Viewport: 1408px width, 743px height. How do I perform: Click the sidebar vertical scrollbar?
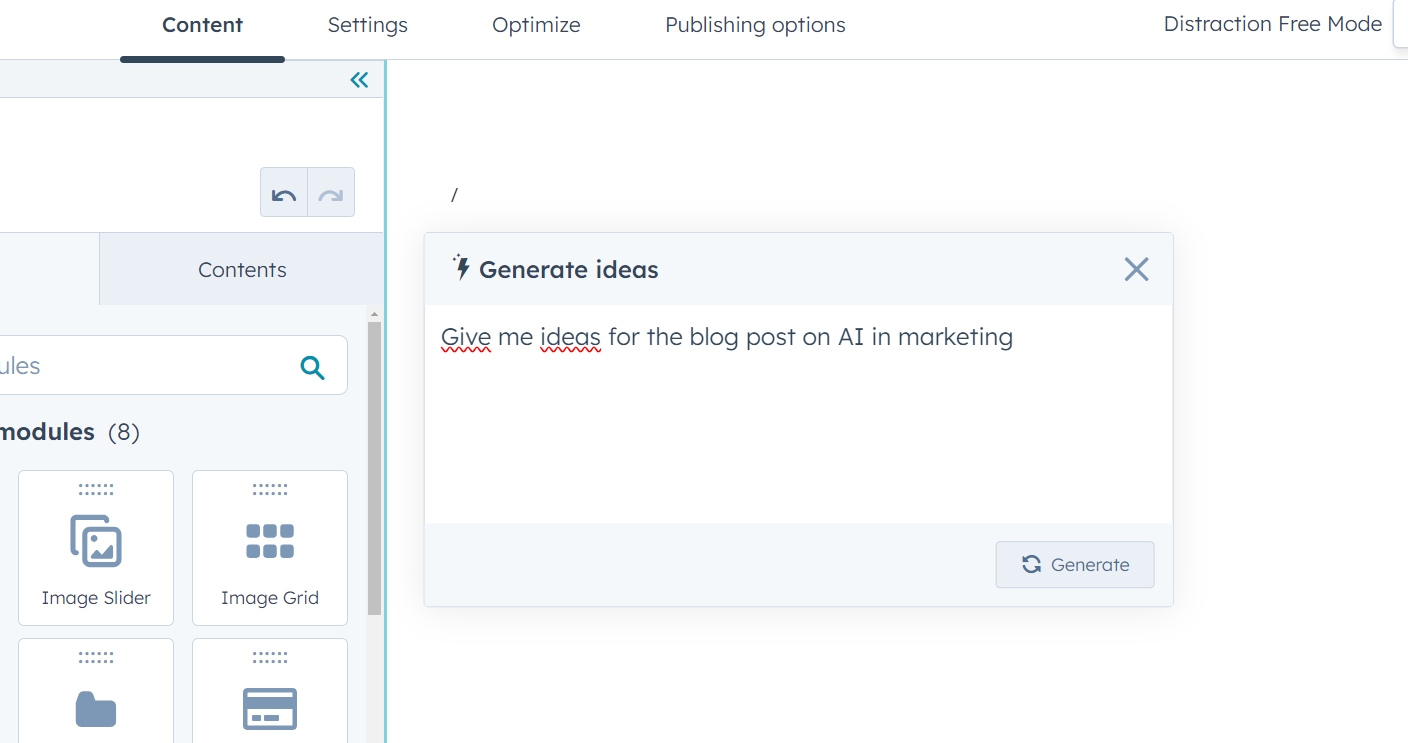pyautogui.click(x=374, y=468)
